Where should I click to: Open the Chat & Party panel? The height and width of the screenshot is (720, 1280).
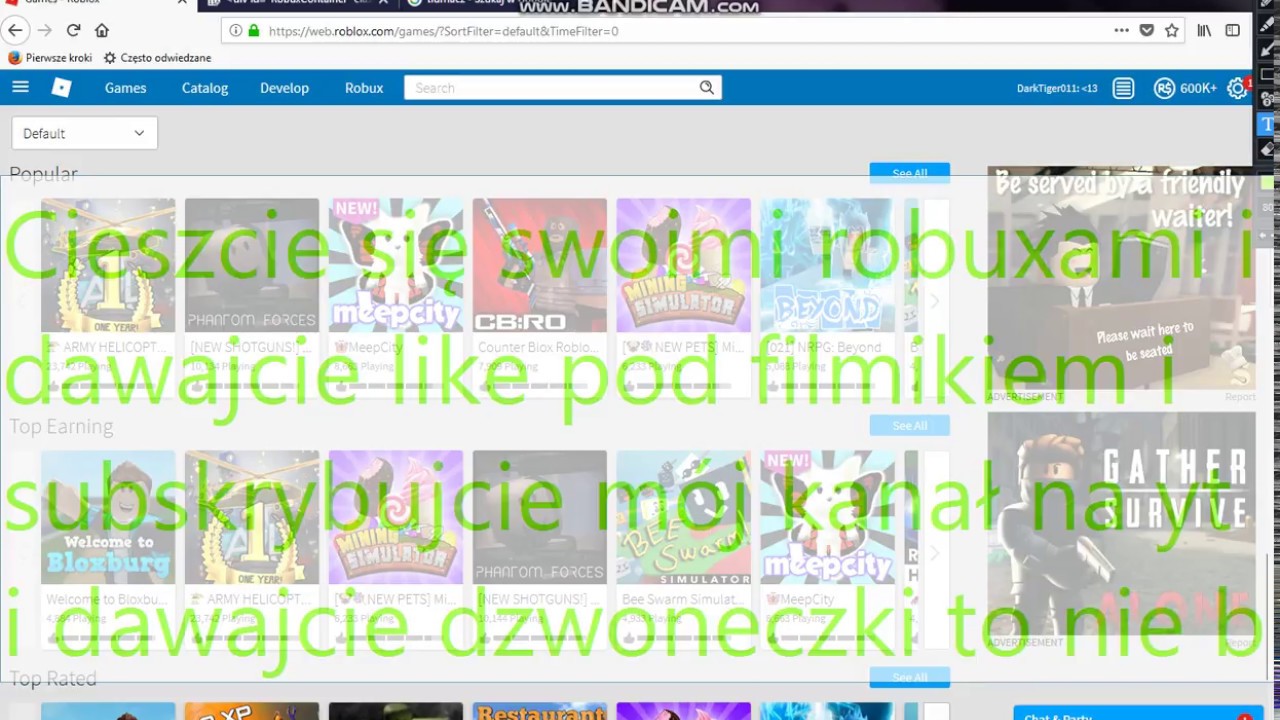coord(1138,714)
